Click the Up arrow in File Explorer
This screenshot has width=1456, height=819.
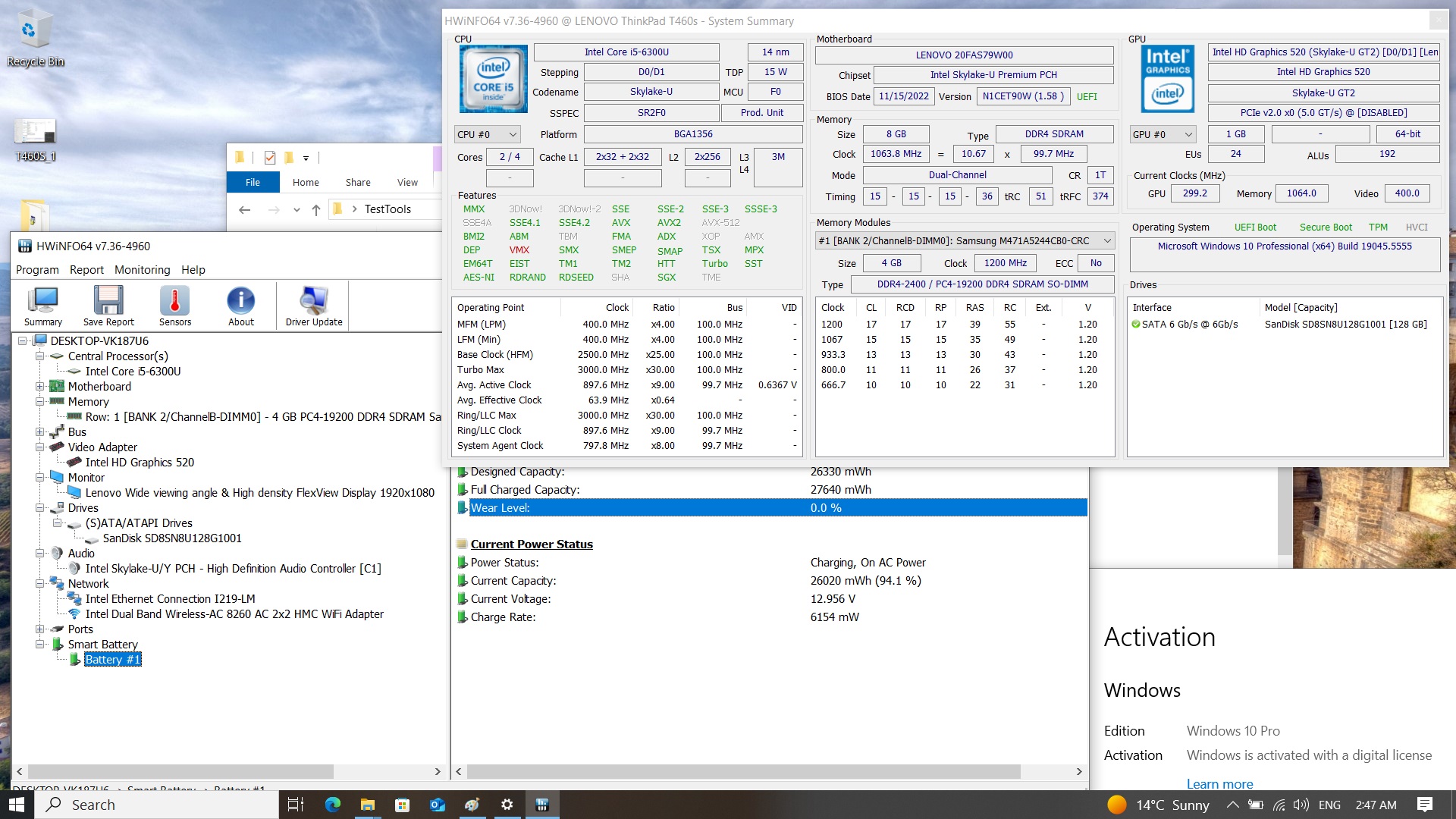pos(316,209)
